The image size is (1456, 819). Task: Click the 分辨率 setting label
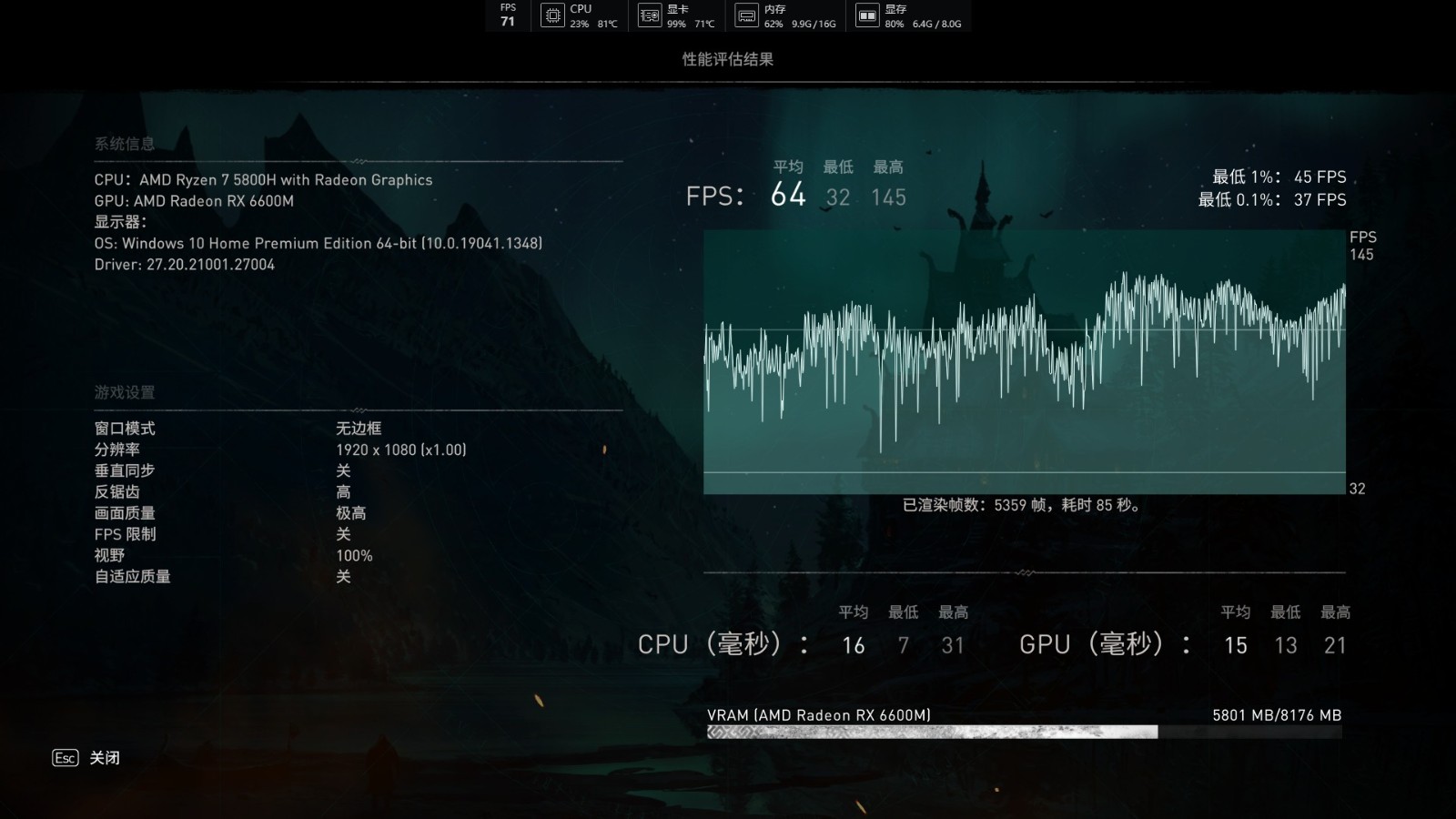point(117,450)
